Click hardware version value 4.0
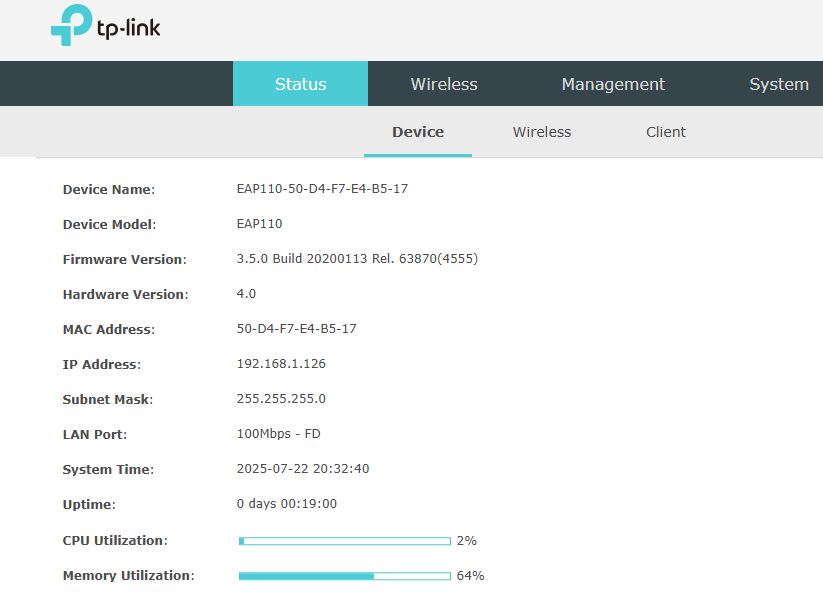Image resolution: width=823 pixels, height=592 pixels. point(246,293)
